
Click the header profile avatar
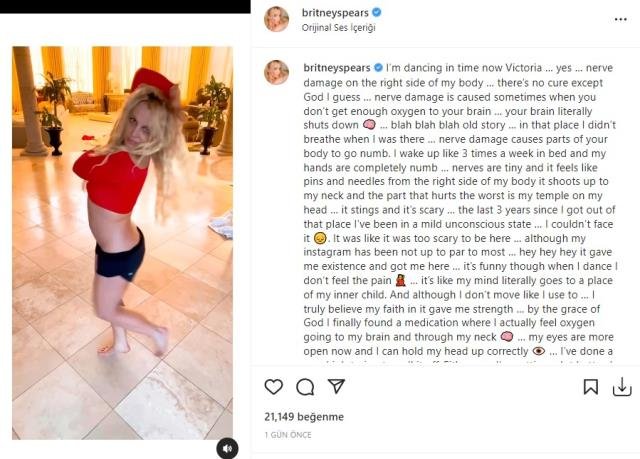[x=276, y=19]
